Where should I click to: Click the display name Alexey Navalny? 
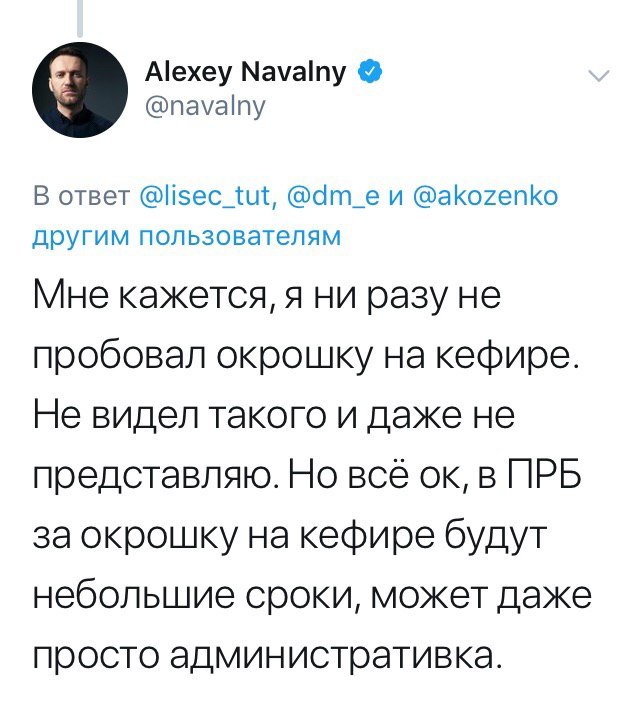(245, 72)
